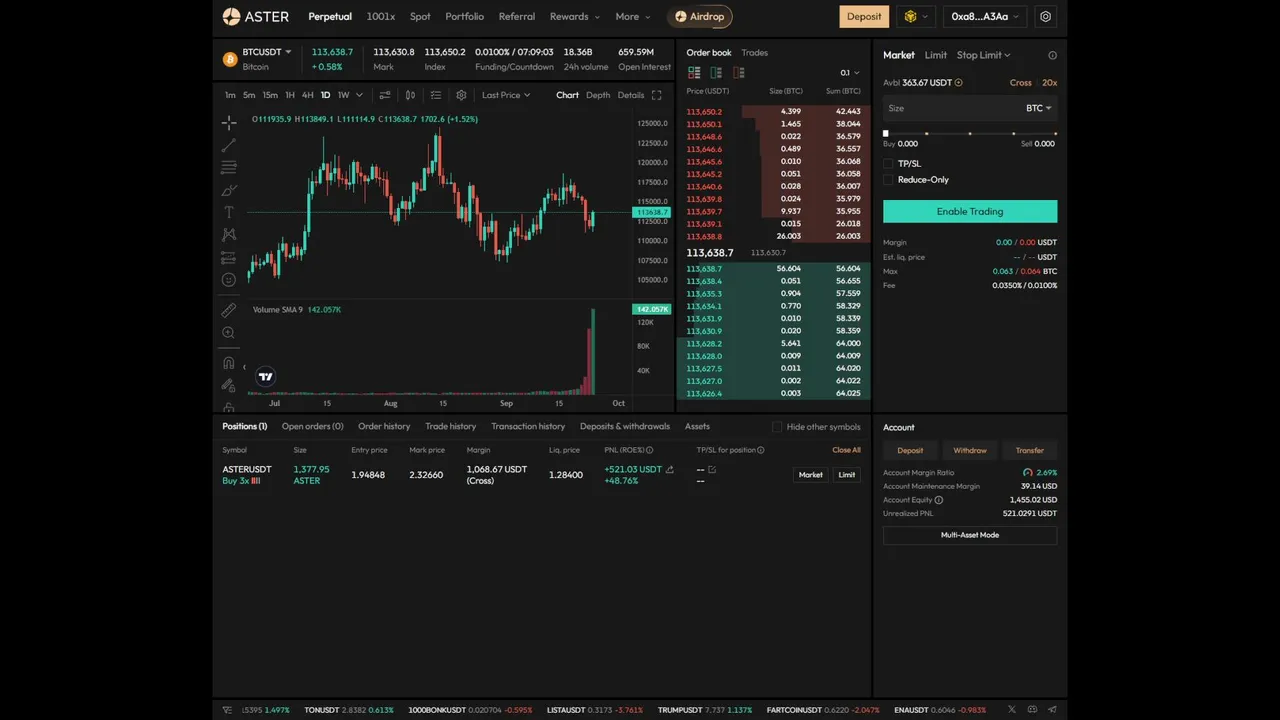Change order book grouping 0.1
The width and height of the screenshot is (1280, 720).
(849, 72)
